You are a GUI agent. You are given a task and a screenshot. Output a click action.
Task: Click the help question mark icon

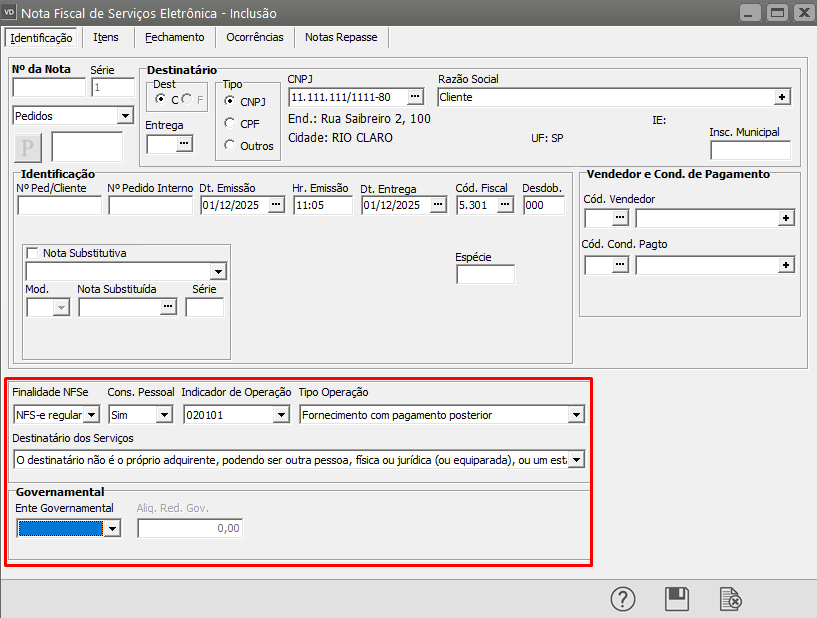coord(624,599)
